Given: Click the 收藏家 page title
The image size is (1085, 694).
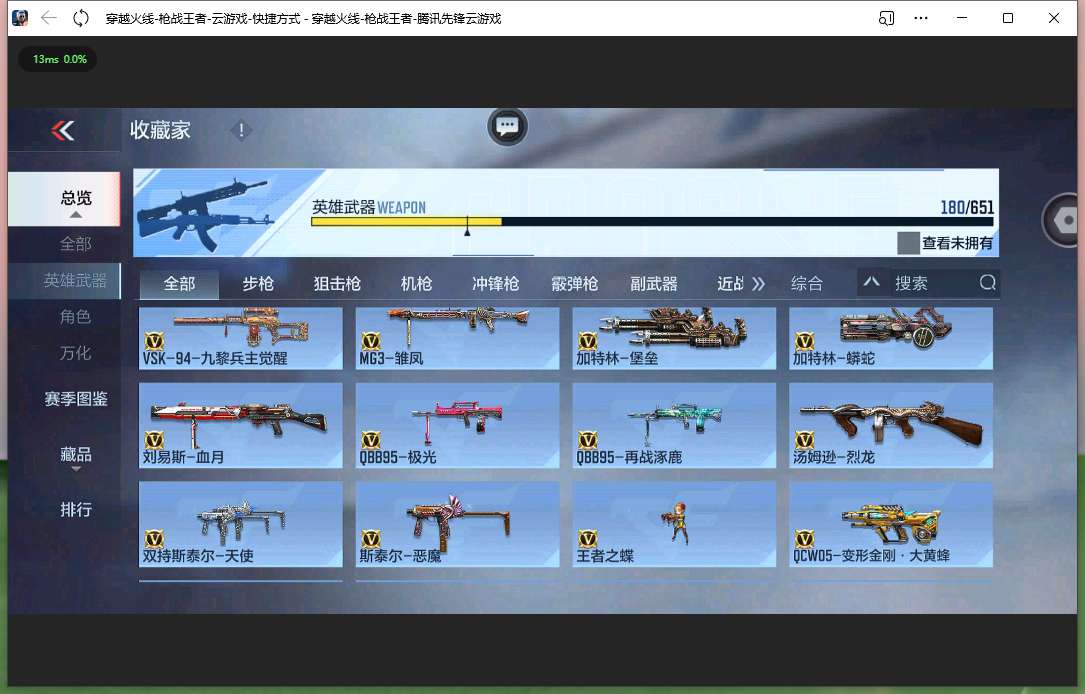Looking at the screenshot, I should (x=160, y=130).
